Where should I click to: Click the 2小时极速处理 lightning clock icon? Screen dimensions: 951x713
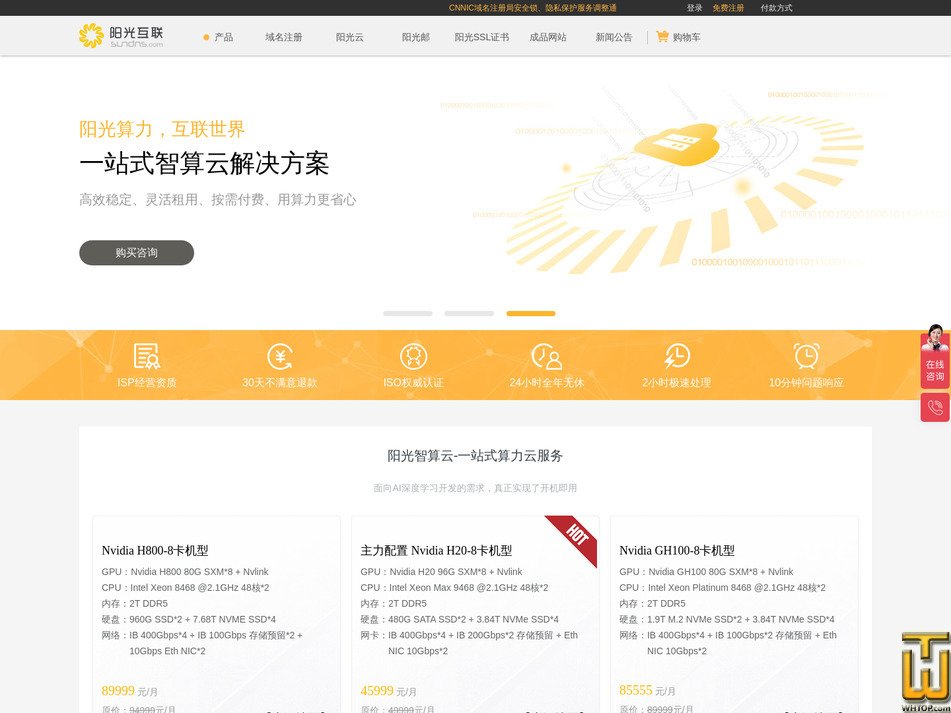(x=676, y=356)
